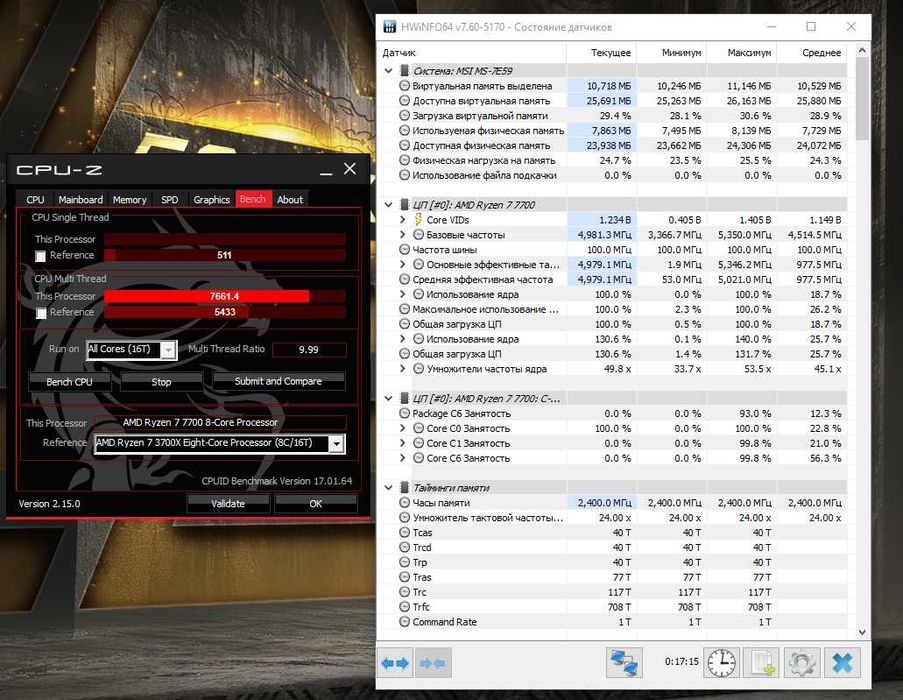Open the network remote sensors icon
The width and height of the screenshot is (903, 700).
pos(624,663)
